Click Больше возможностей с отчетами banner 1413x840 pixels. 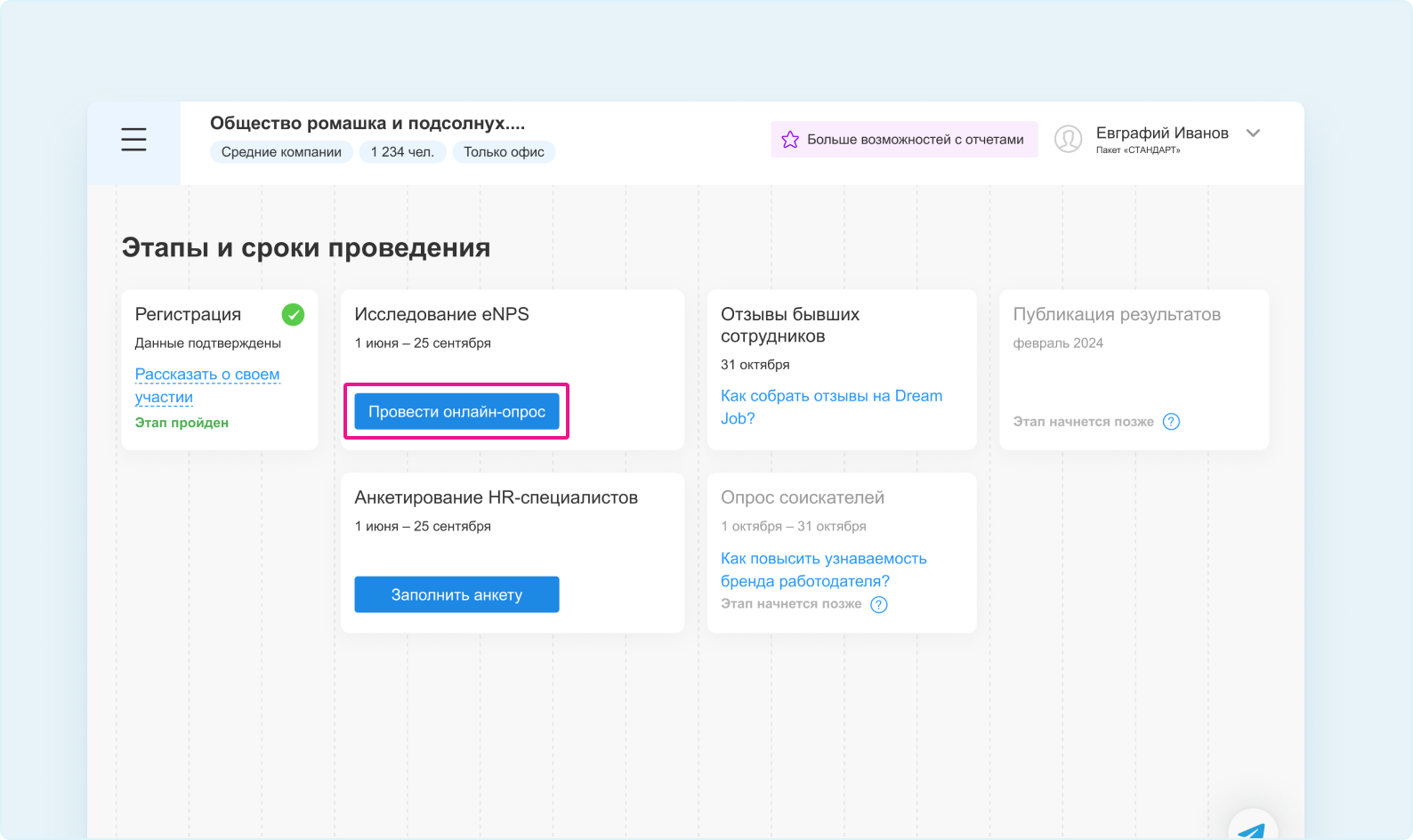(x=904, y=140)
